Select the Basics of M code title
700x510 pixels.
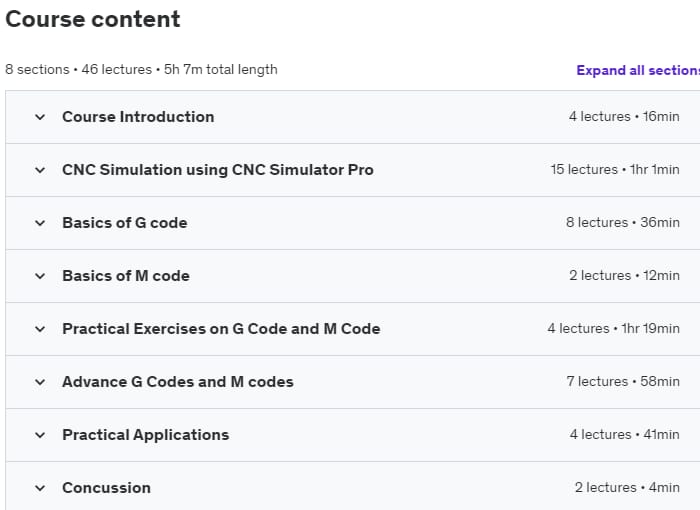tap(126, 276)
